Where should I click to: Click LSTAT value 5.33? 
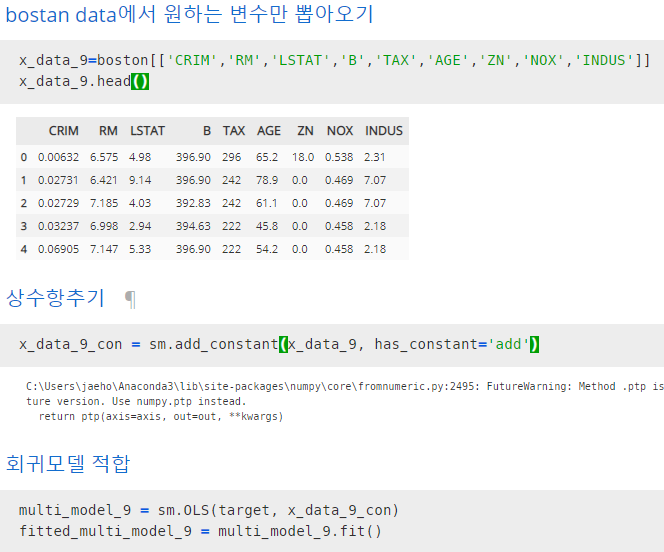(140, 249)
